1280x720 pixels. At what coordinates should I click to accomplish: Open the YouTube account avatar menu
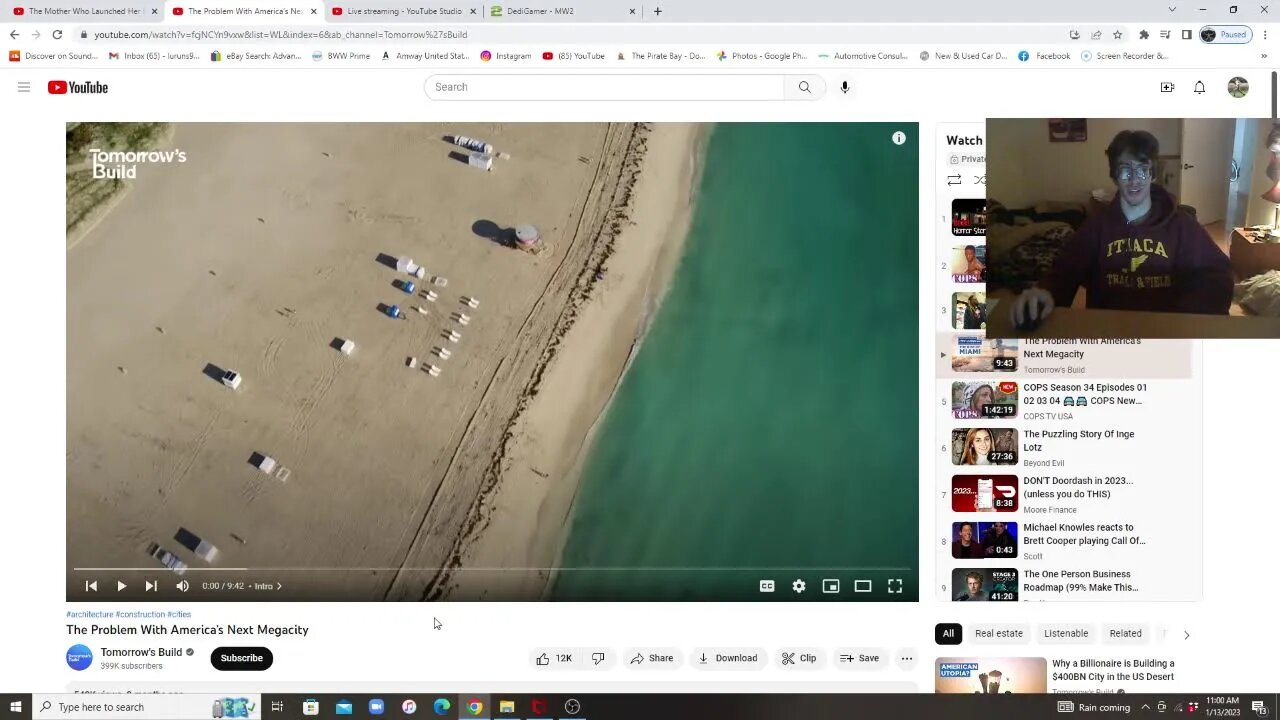(1238, 87)
